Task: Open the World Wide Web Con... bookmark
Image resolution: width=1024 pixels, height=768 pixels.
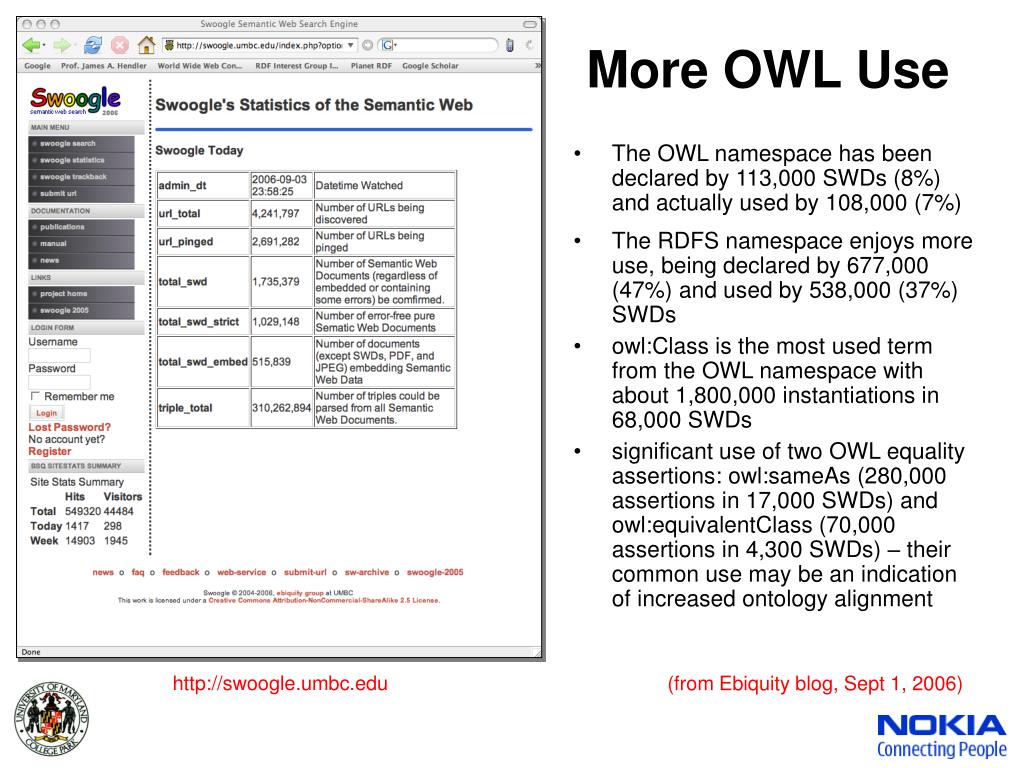Action: click(x=200, y=65)
